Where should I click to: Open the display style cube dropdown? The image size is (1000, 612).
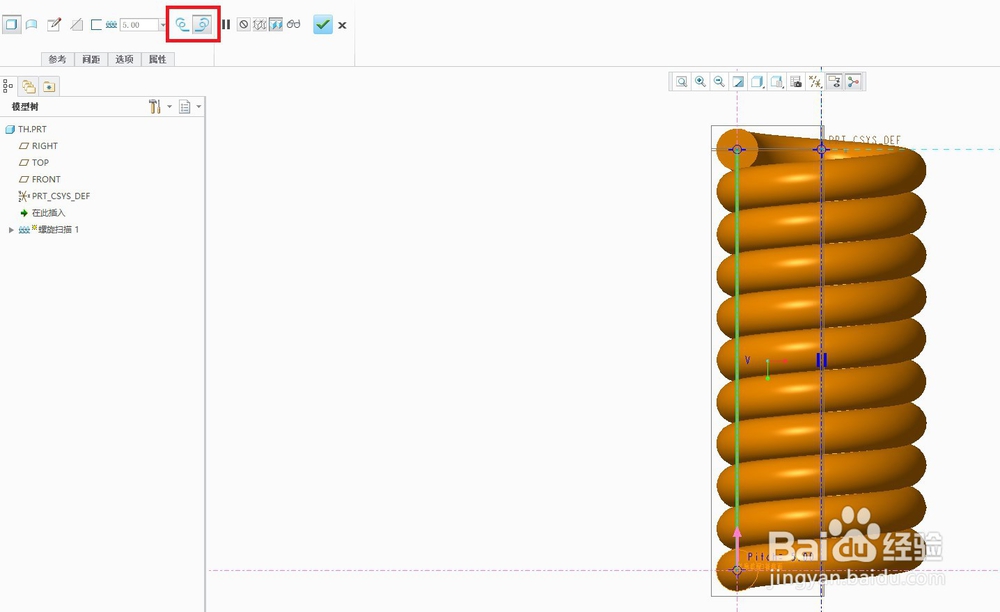(757, 82)
